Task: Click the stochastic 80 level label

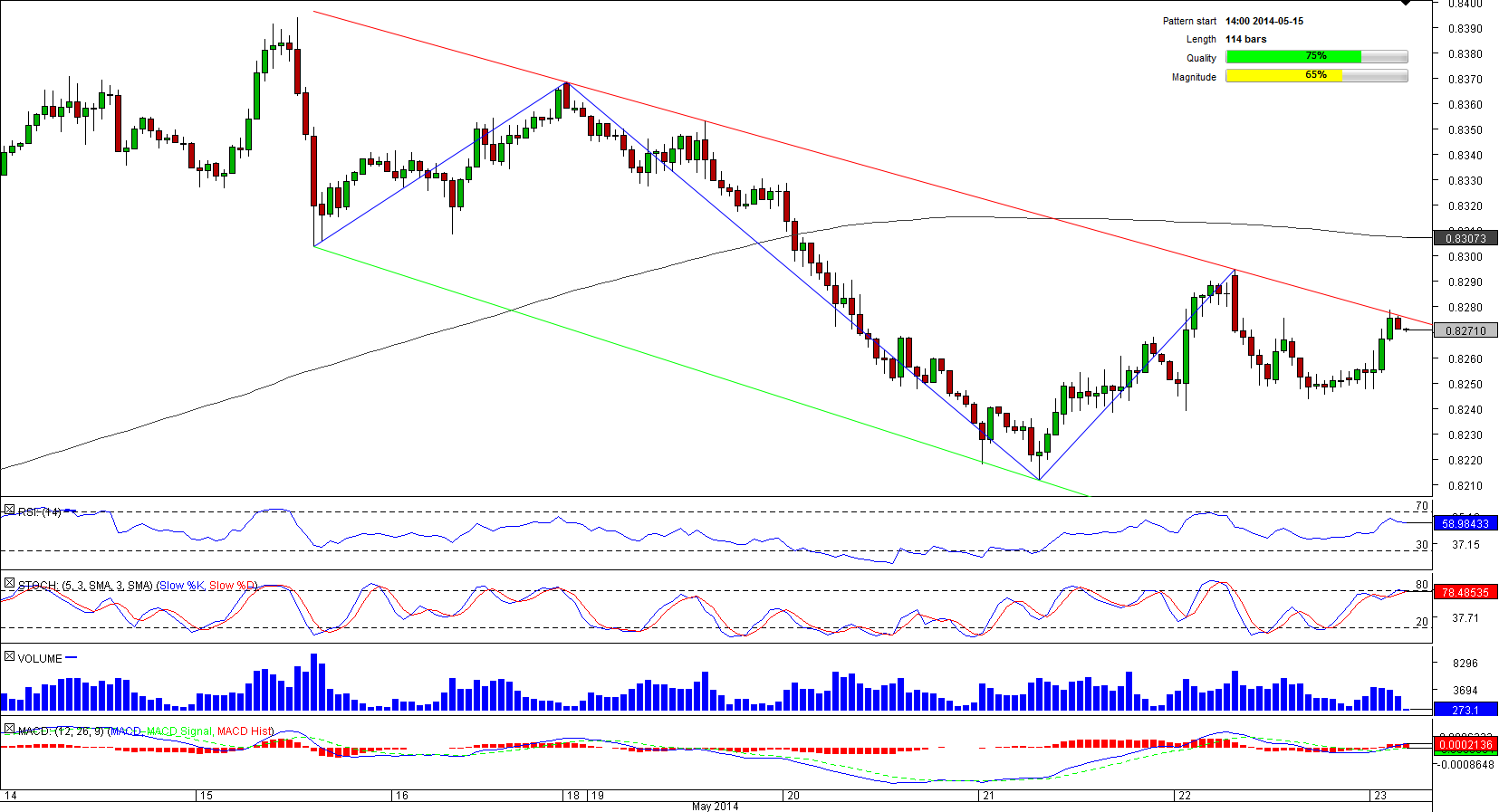Action: point(1422,585)
